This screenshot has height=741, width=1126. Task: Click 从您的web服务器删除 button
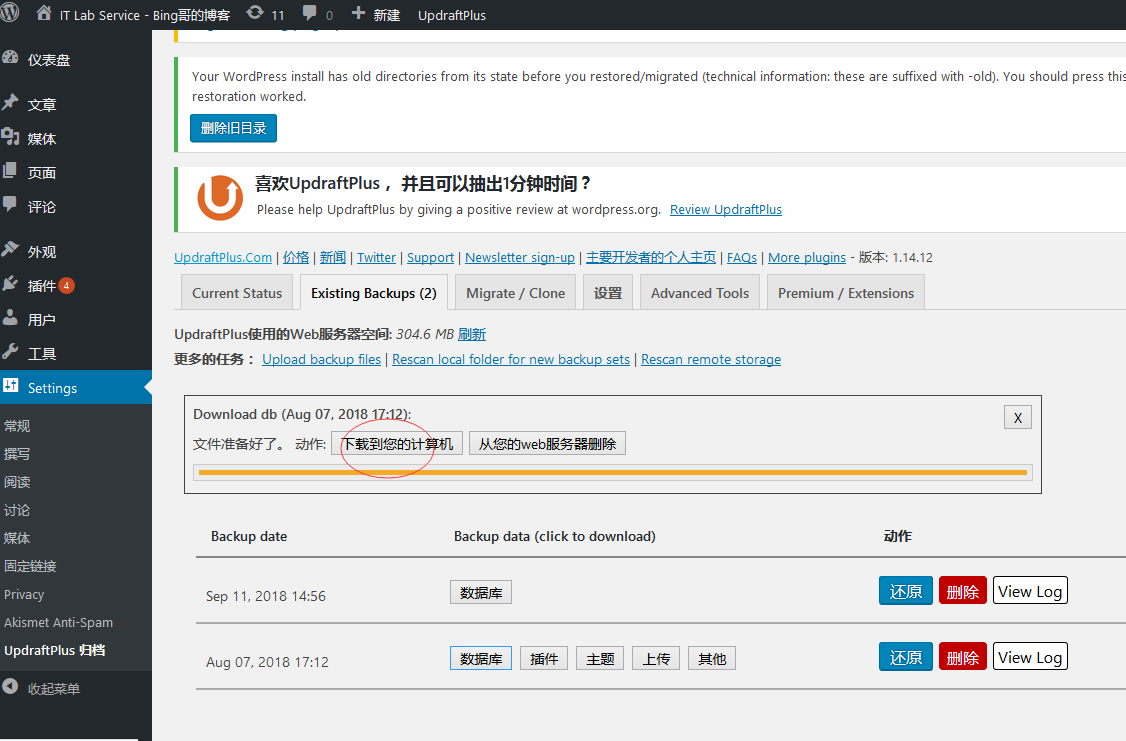547,444
